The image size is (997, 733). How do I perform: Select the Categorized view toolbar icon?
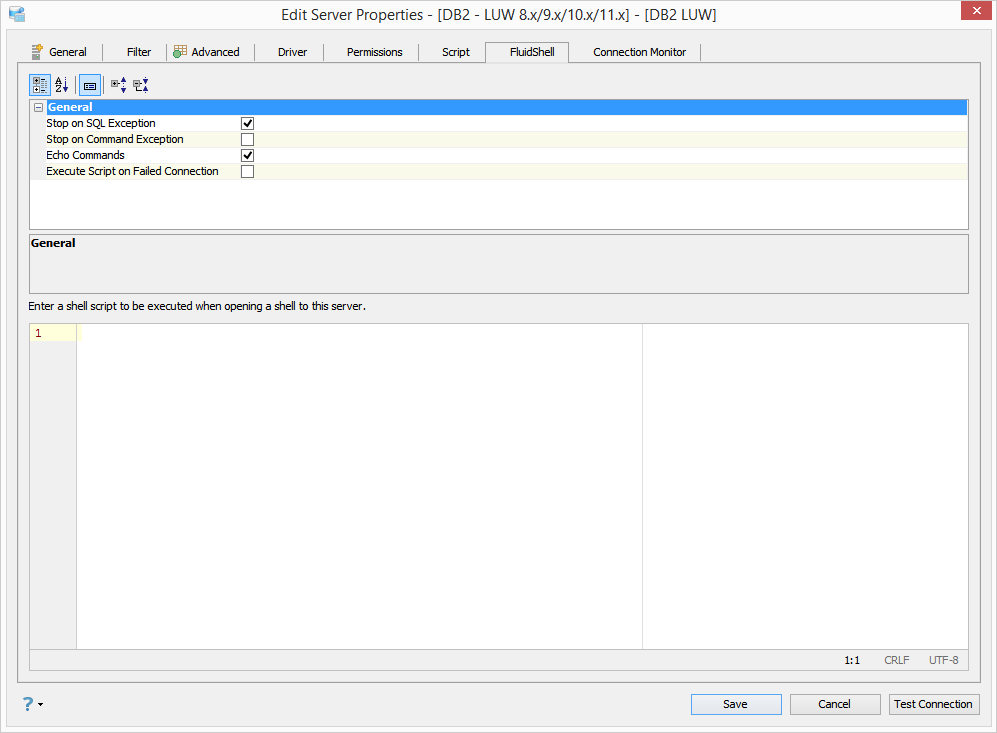(39, 85)
